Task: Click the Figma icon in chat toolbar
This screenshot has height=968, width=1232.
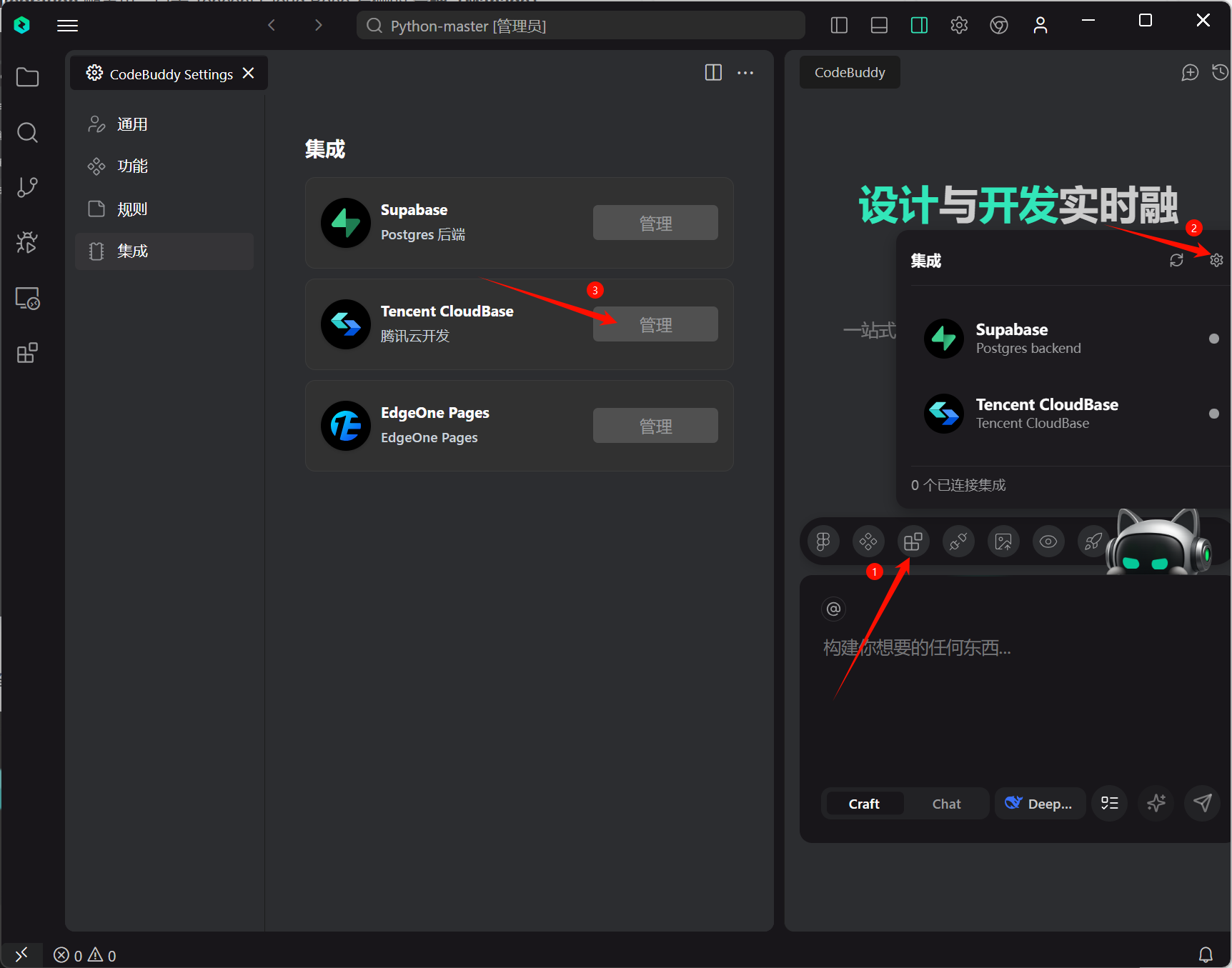Action: (x=823, y=542)
